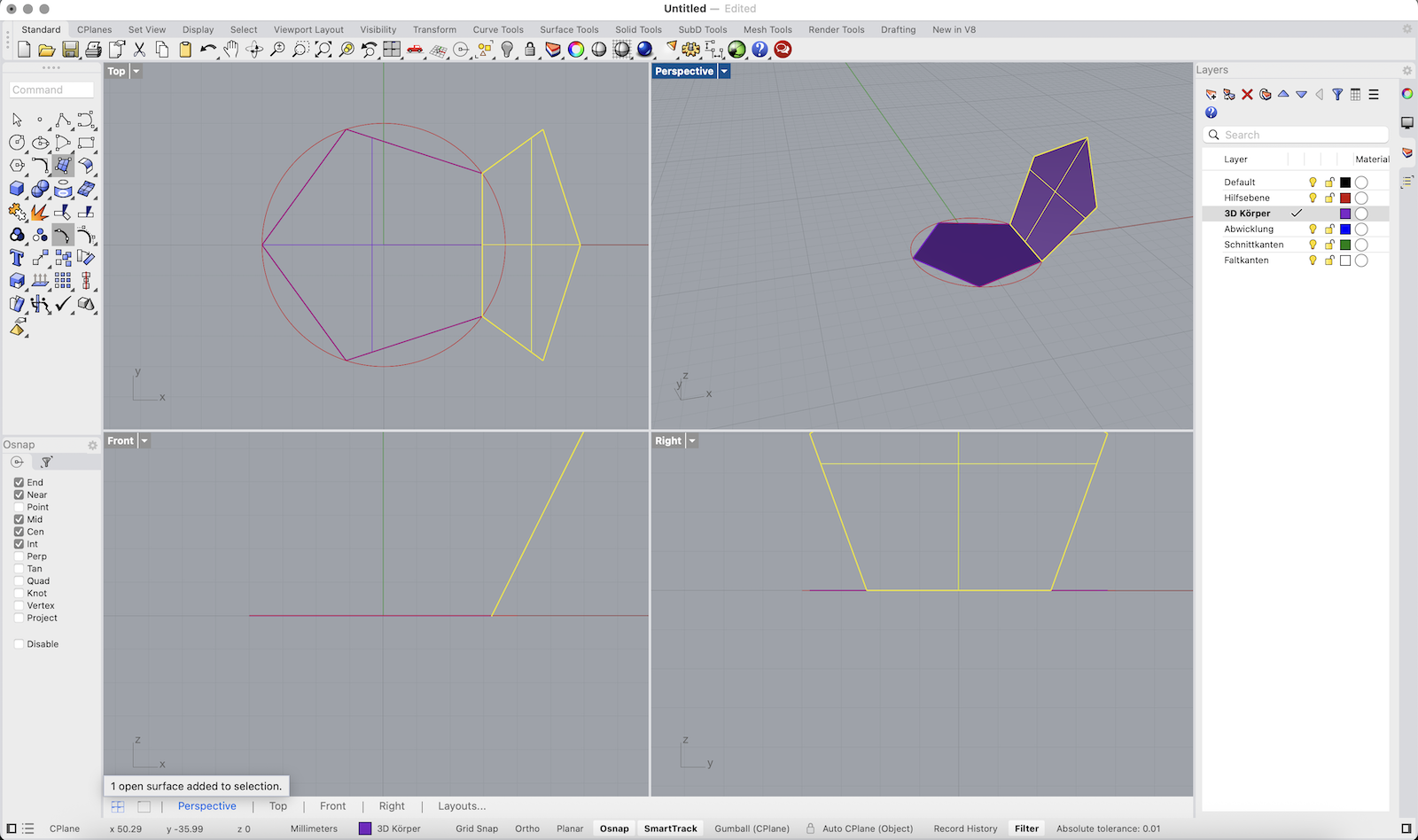Open the Front viewport dropdown arrow
1418x840 pixels.
pyautogui.click(x=144, y=441)
